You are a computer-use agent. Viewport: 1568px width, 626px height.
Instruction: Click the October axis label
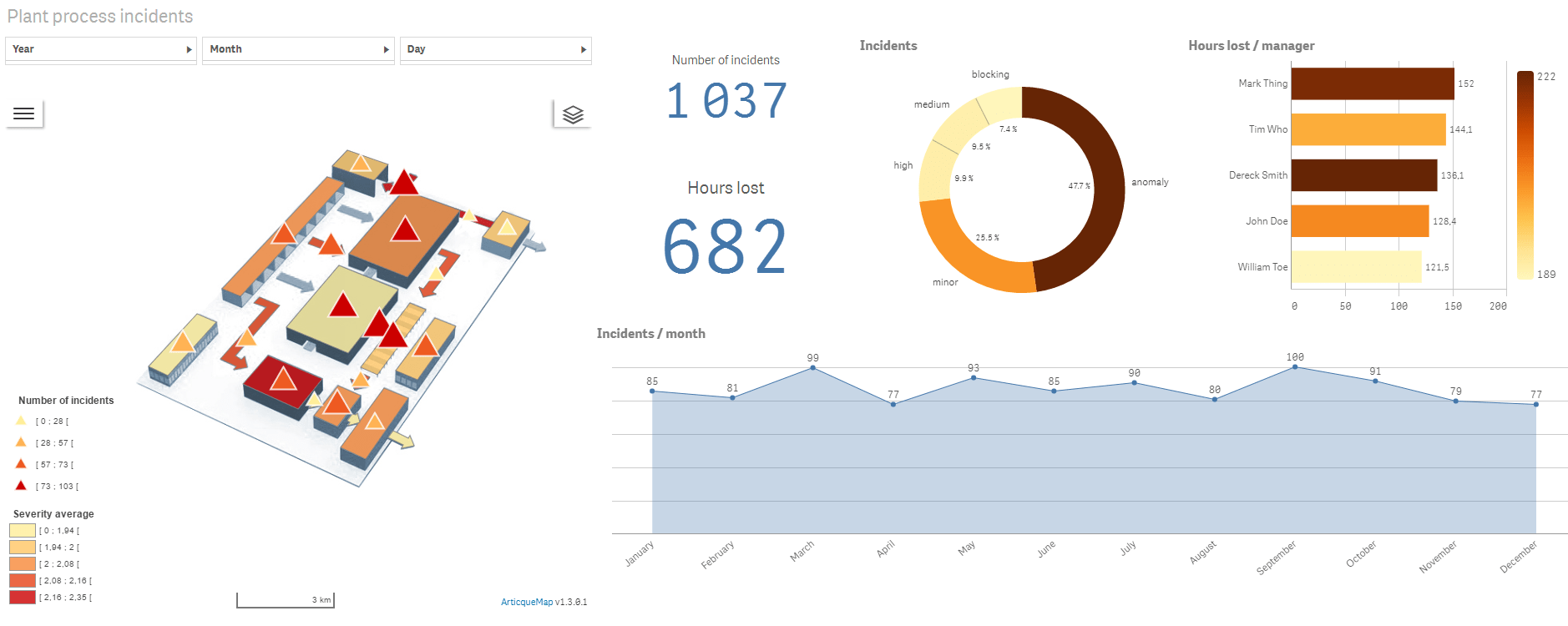click(1361, 554)
